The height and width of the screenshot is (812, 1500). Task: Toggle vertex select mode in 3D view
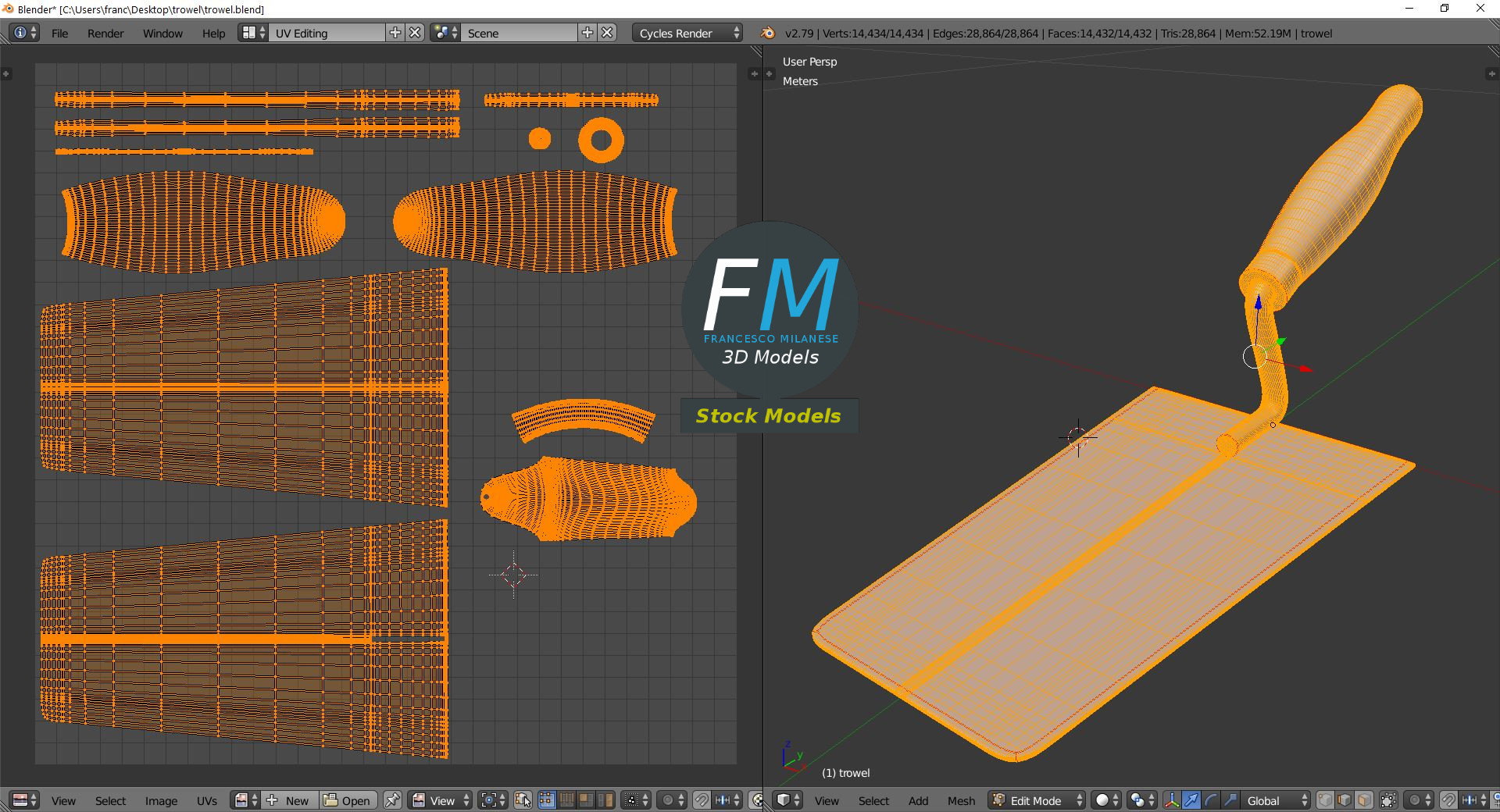coord(1324,800)
